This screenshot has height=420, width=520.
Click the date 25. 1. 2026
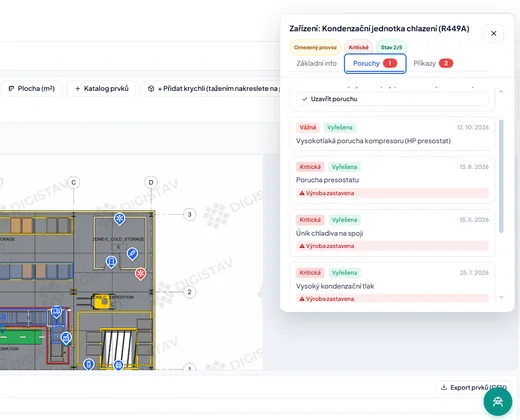[x=474, y=273]
